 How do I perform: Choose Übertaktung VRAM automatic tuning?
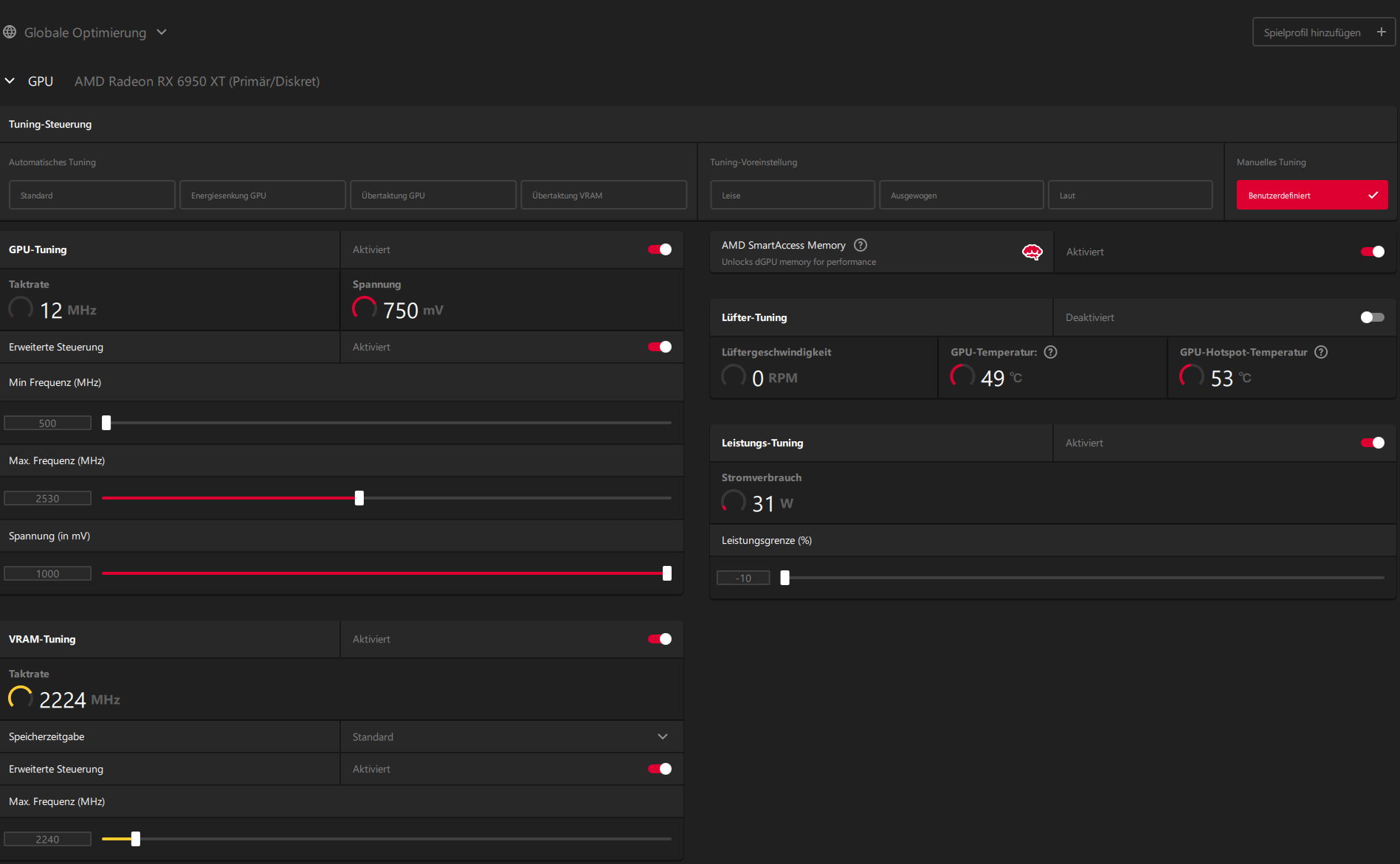click(604, 195)
